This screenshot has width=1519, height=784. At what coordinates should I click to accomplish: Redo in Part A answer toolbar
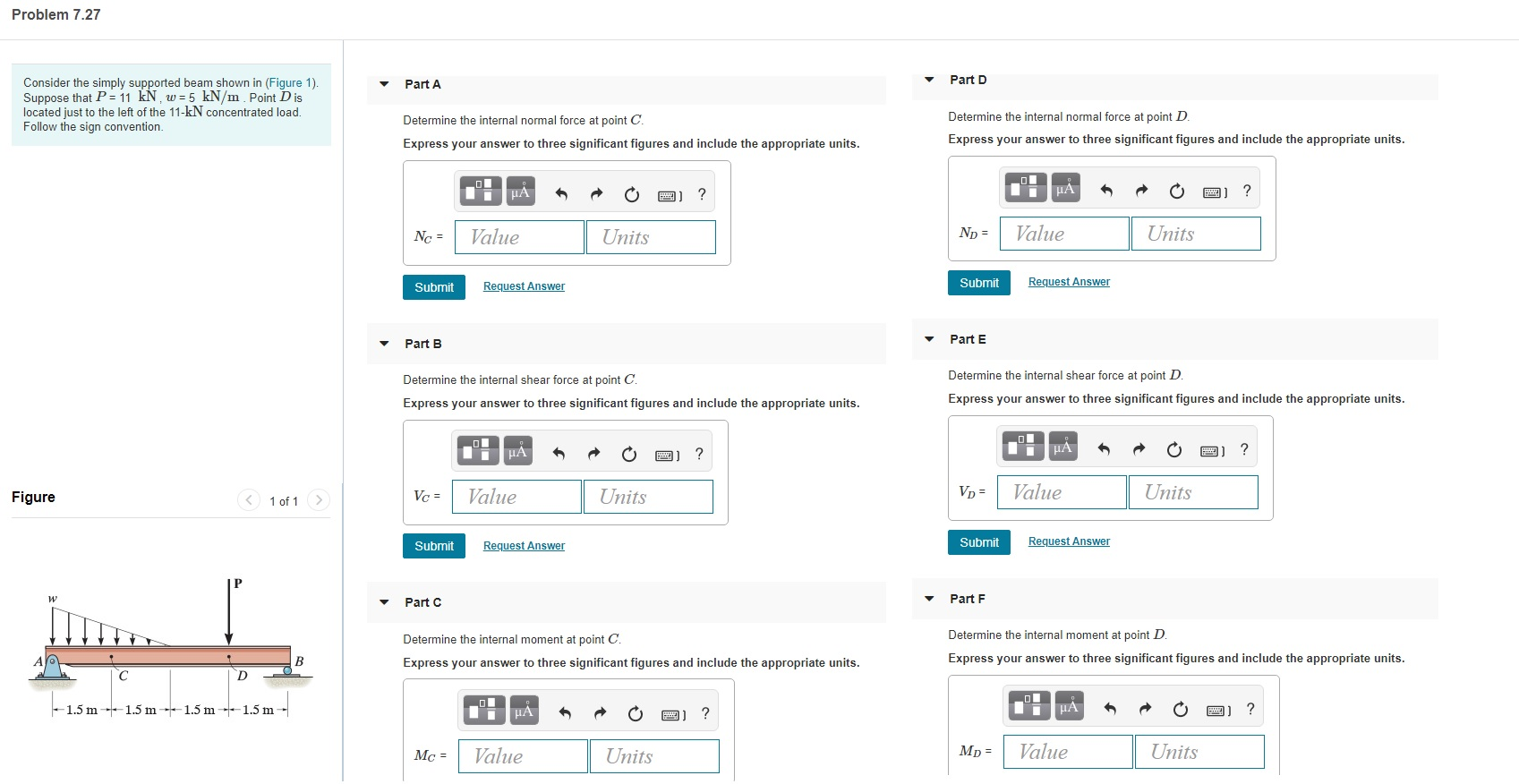[596, 194]
